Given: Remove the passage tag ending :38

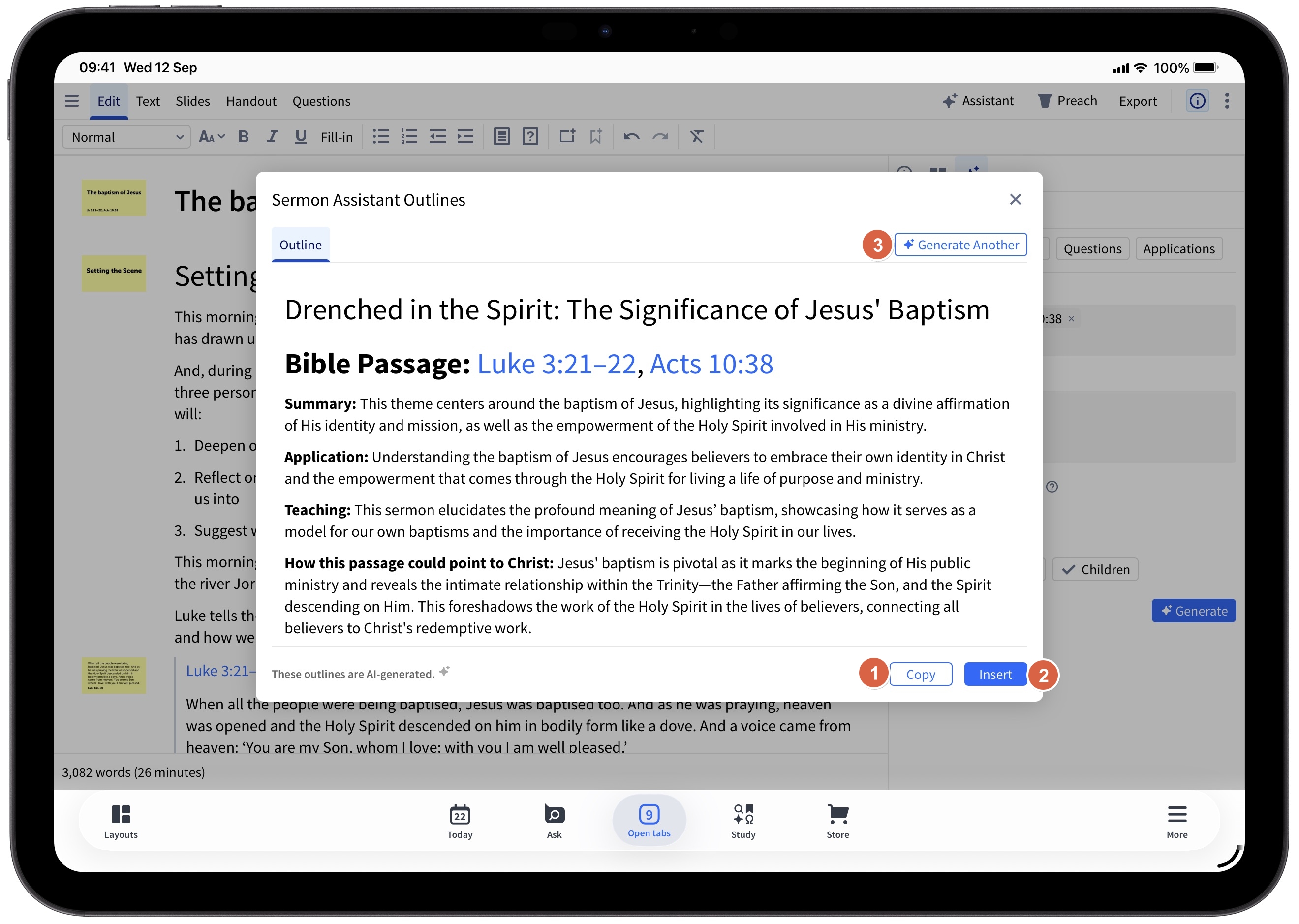Looking at the screenshot, I should [1071, 319].
